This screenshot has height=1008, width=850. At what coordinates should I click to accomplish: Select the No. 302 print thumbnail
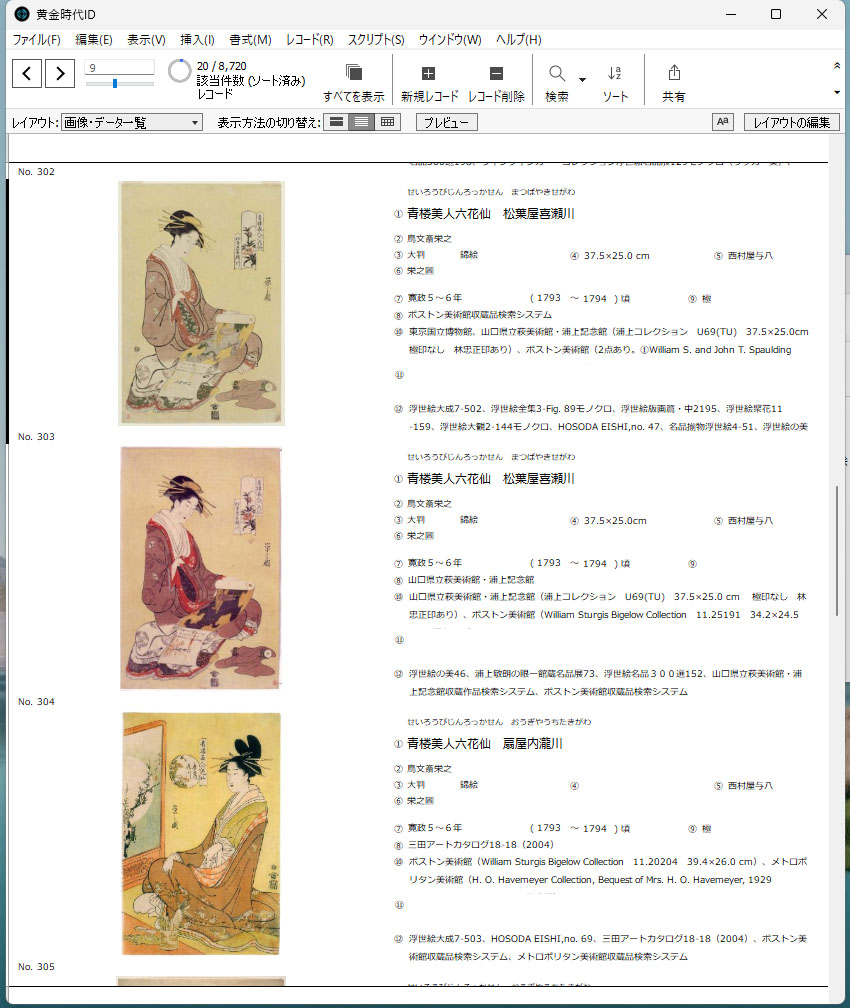[201, 303]
